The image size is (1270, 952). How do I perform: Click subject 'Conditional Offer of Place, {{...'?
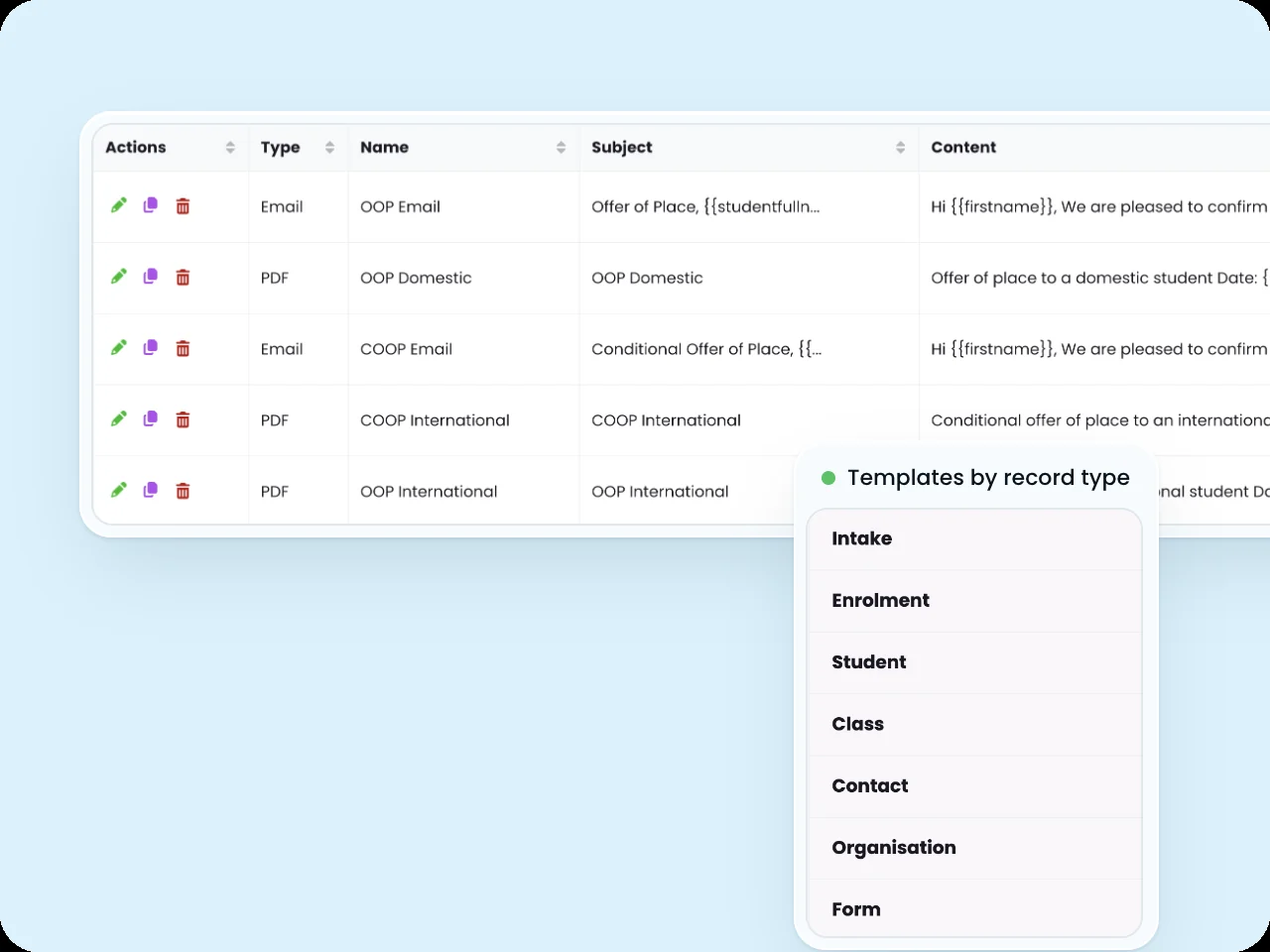tap(706, 349)
